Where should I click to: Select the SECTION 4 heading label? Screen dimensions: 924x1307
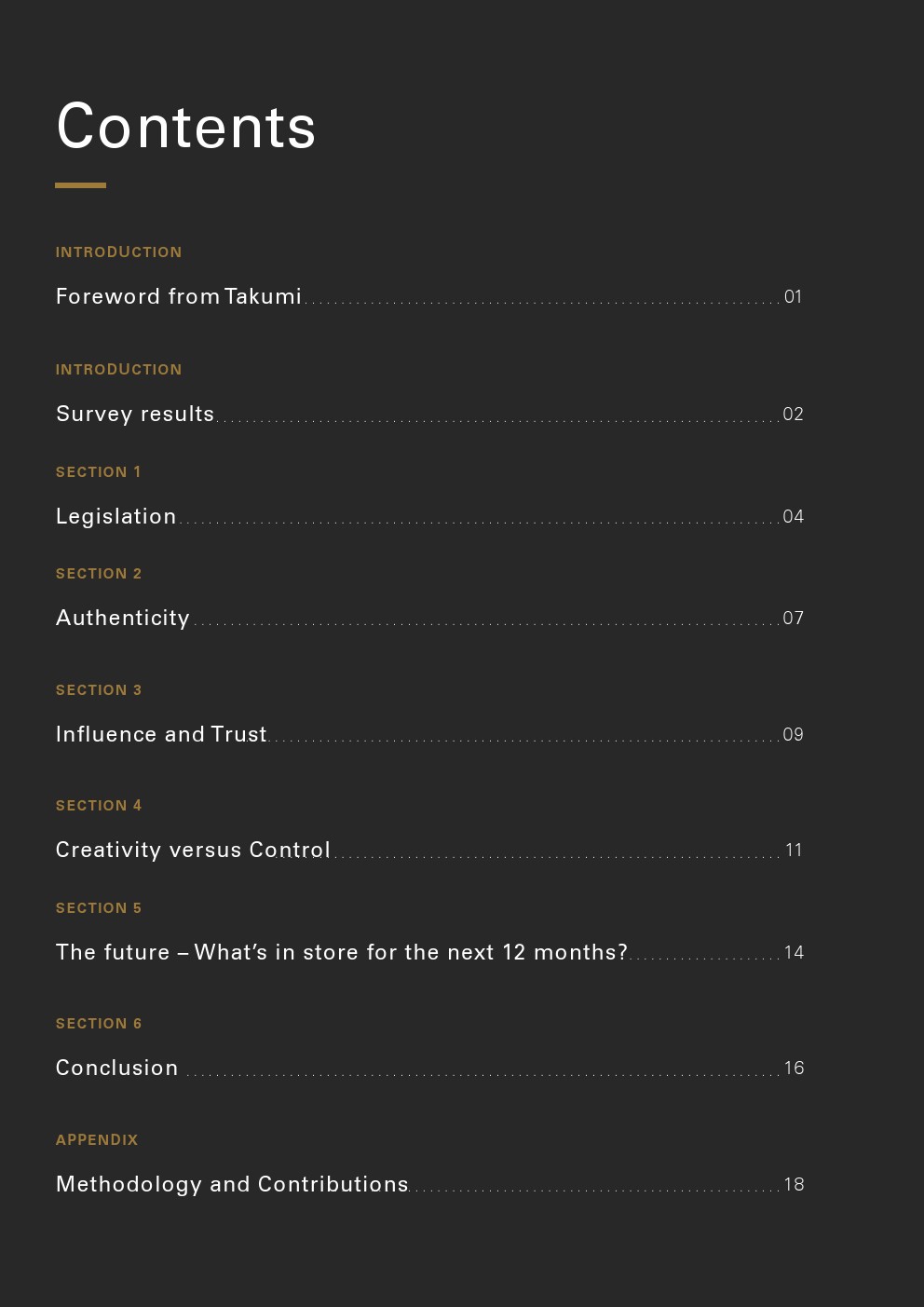pos(99,806)
